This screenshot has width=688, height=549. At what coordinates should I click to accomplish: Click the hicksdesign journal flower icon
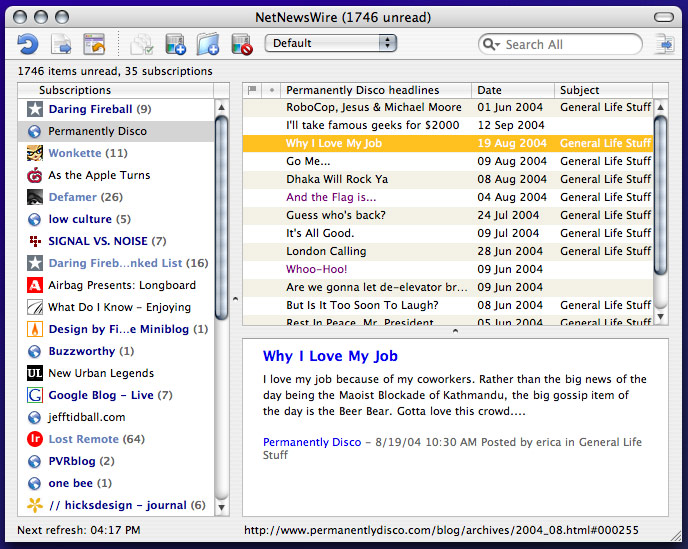35,505
